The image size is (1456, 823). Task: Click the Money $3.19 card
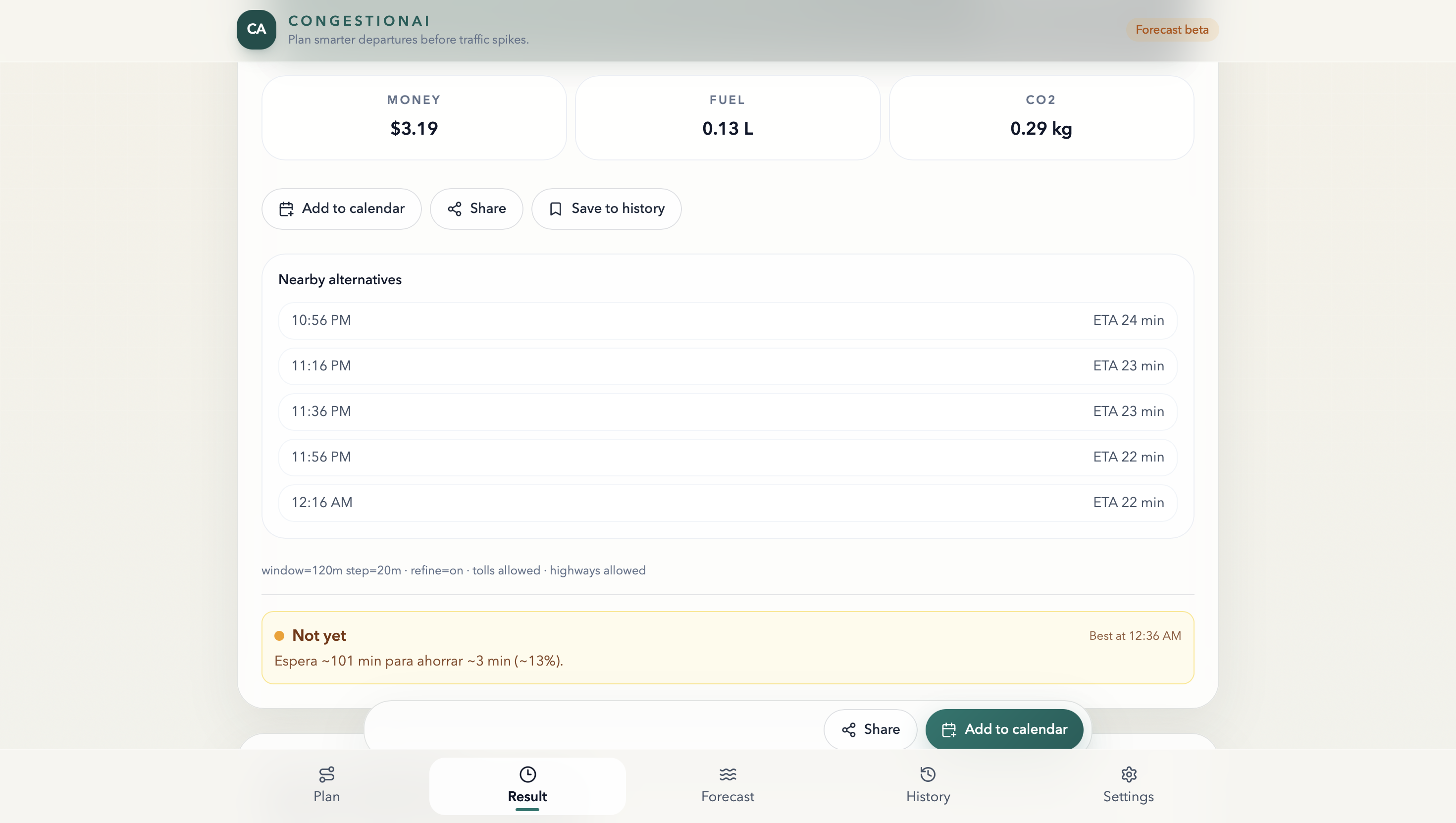pyautogui.click(x=414, y=117)
